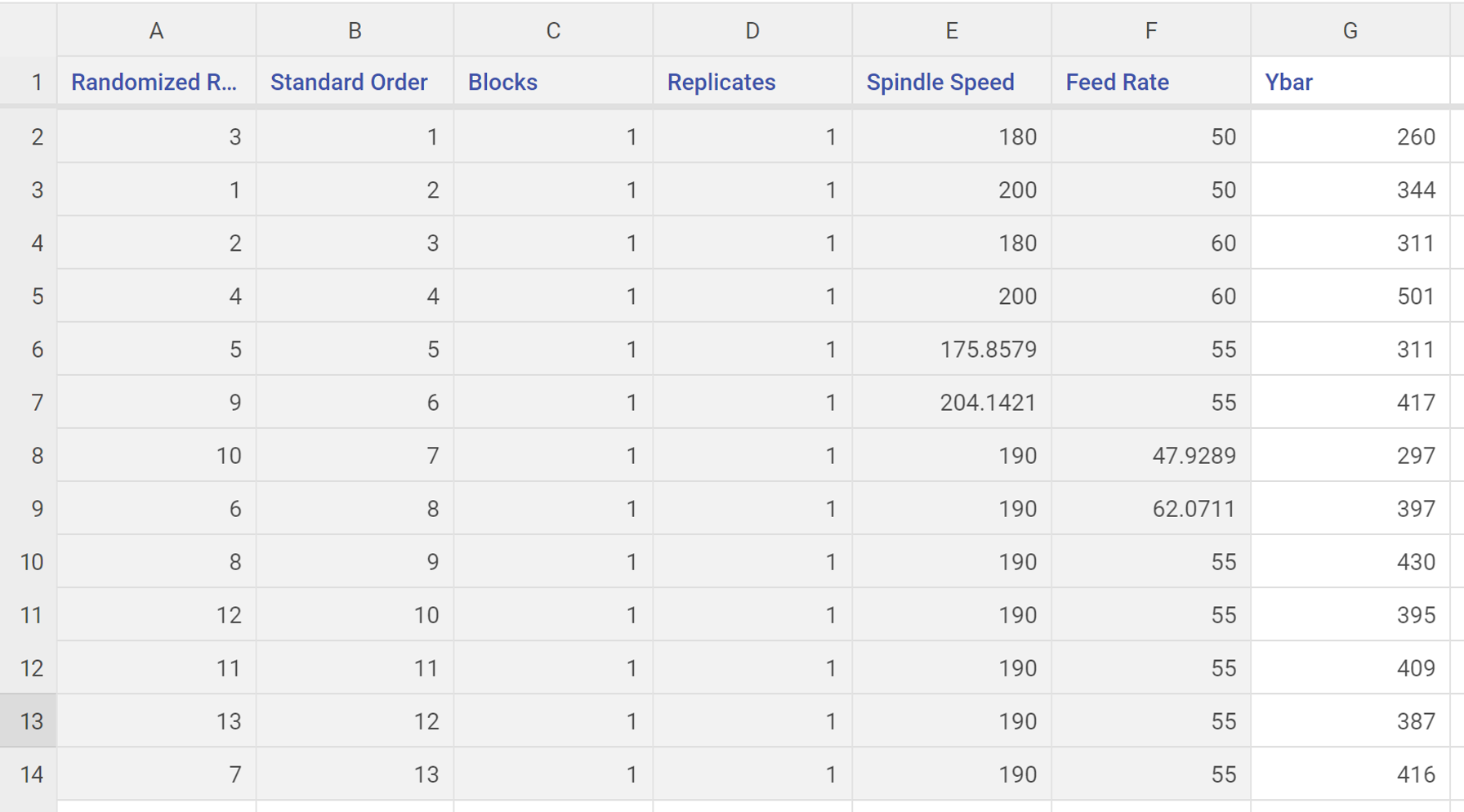Click cell containing 175.8579

pos(952,350)
